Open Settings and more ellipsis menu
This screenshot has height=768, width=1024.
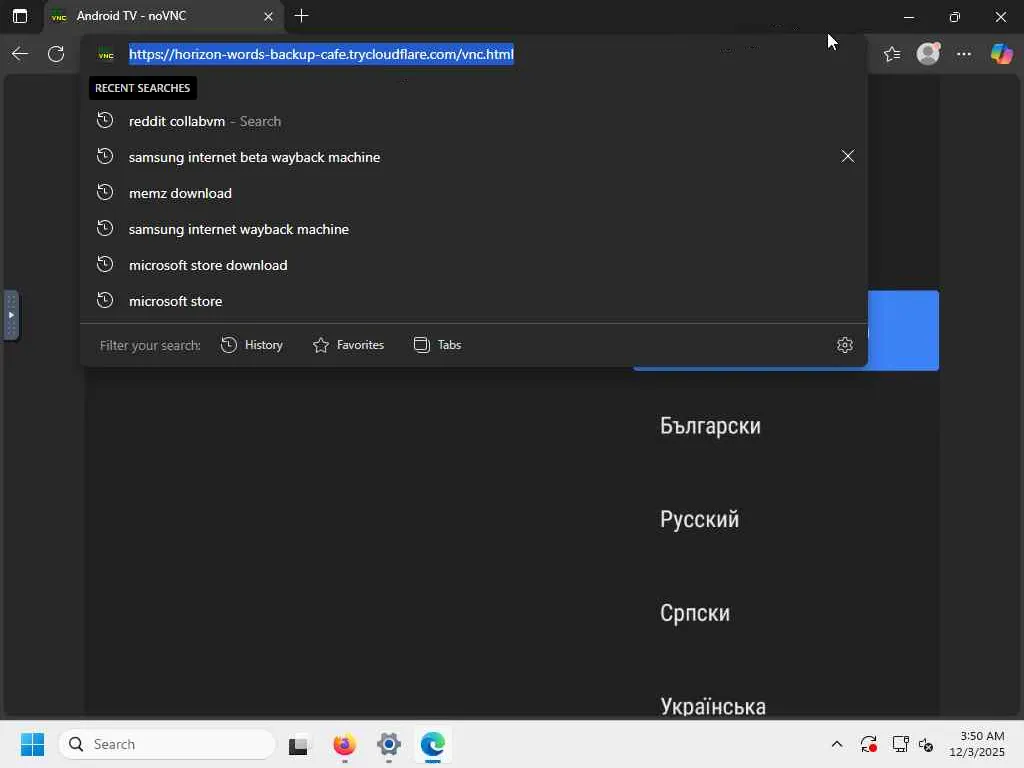coord(964,54)
